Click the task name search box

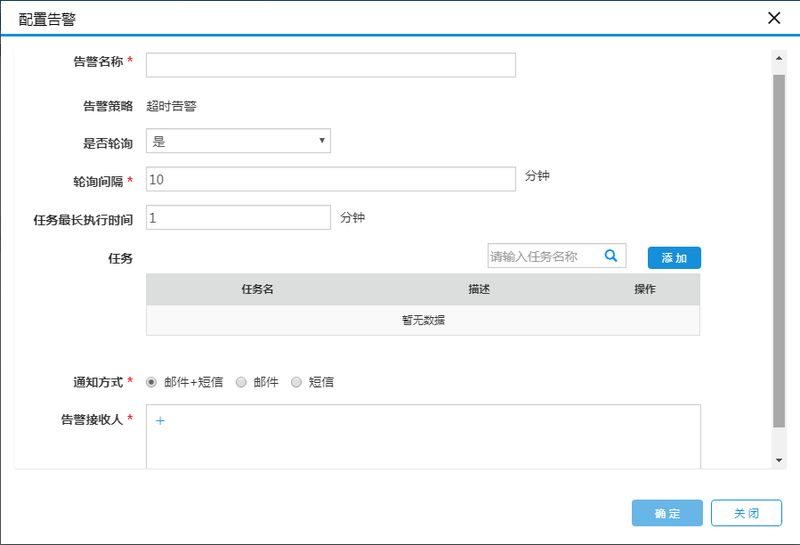543,257
